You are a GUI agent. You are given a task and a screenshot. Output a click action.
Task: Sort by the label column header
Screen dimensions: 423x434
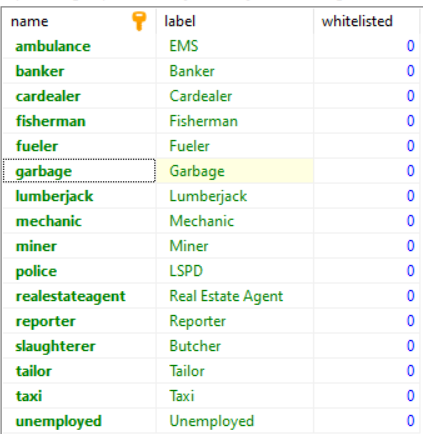coord(235,21)
